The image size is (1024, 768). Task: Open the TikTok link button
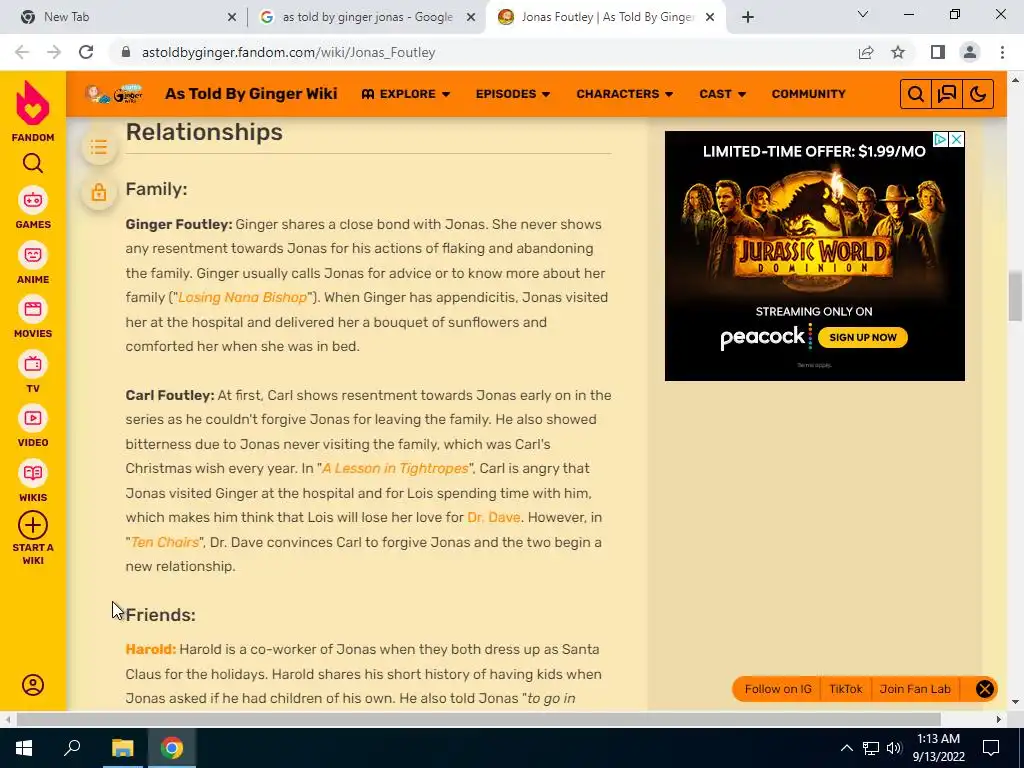point(846,689)
